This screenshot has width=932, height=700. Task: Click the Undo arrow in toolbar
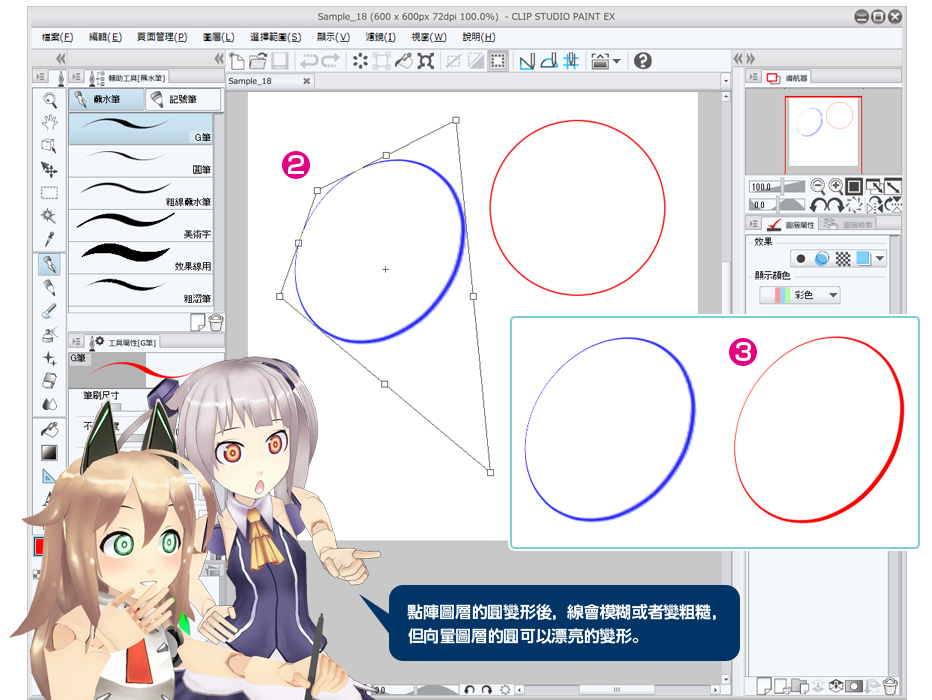pos(309,61)
